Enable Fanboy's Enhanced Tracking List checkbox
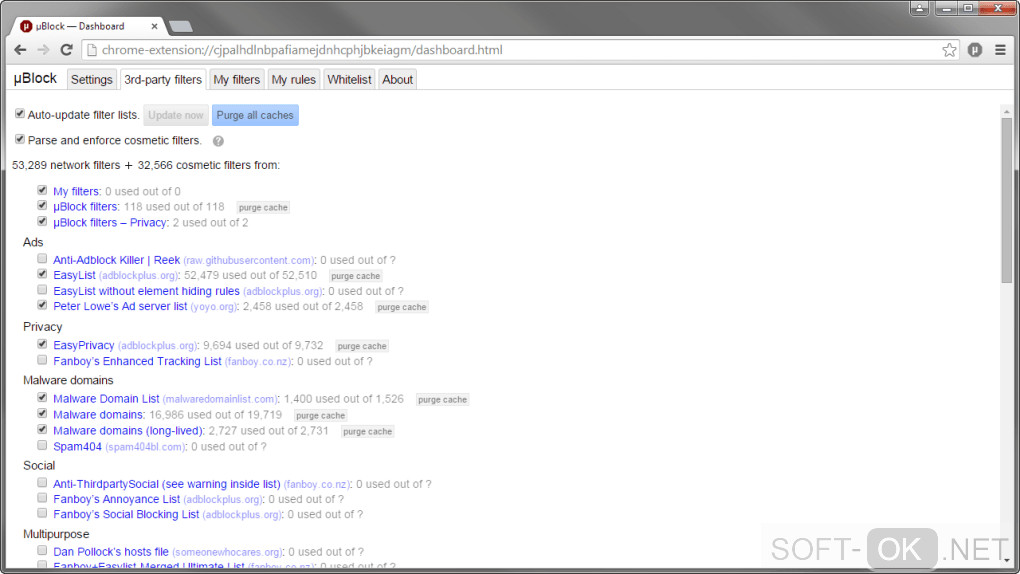 click(42, 360)
